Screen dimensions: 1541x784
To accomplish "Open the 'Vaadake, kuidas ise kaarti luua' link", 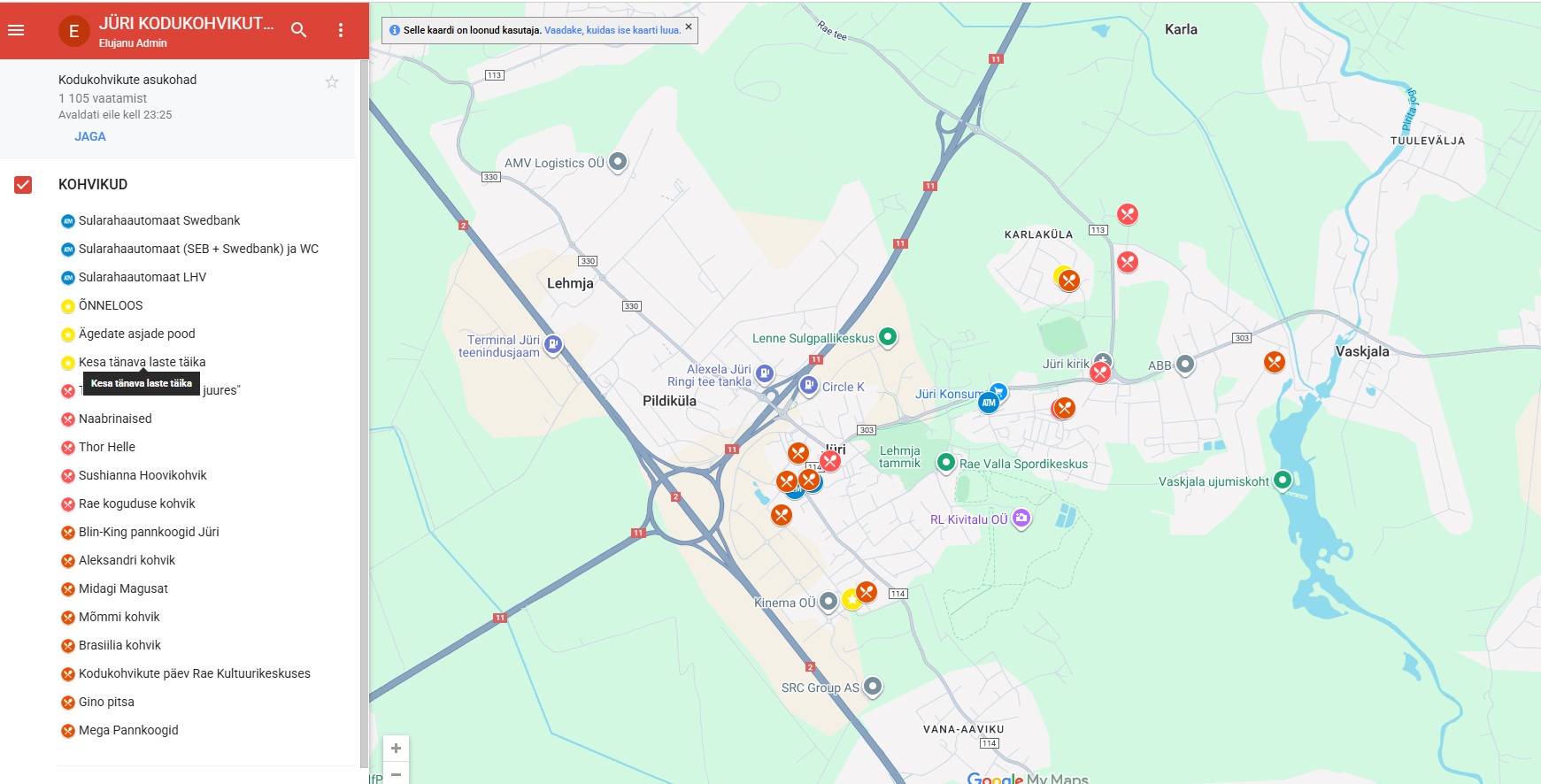I will point(613,30).
